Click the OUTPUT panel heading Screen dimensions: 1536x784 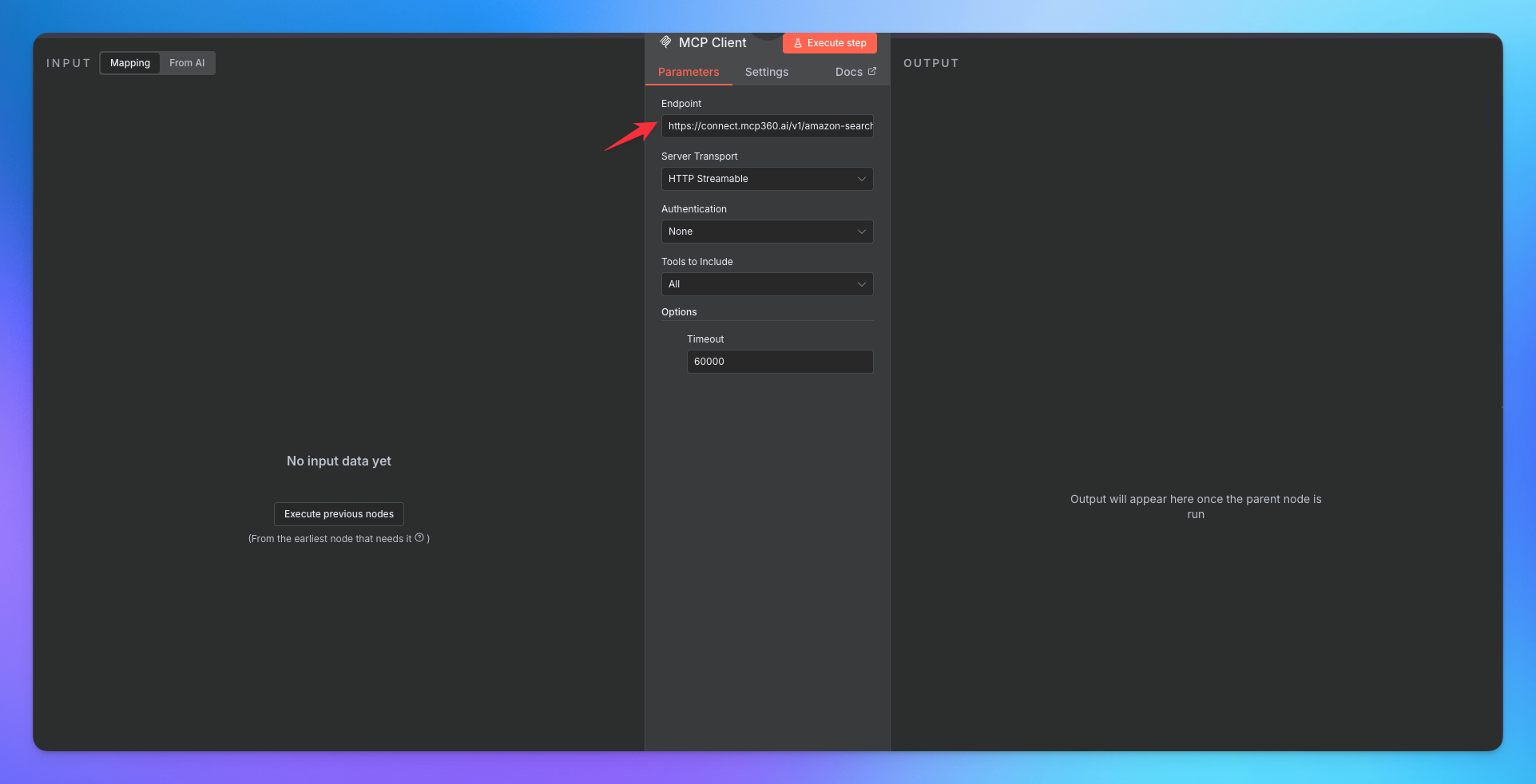[x=931, y=63]
